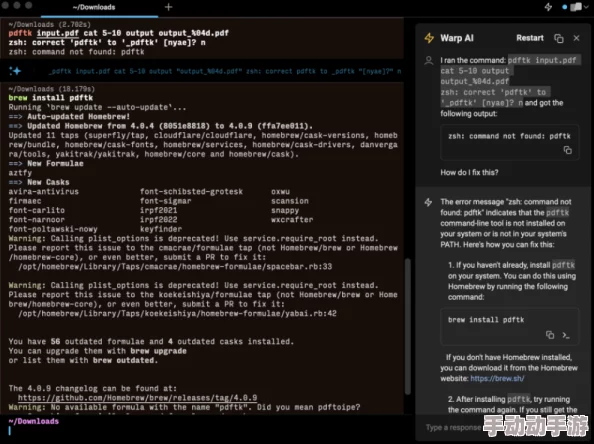
Task: Click the yabai.rb:42 file path
Action: (x=177, y=313)
